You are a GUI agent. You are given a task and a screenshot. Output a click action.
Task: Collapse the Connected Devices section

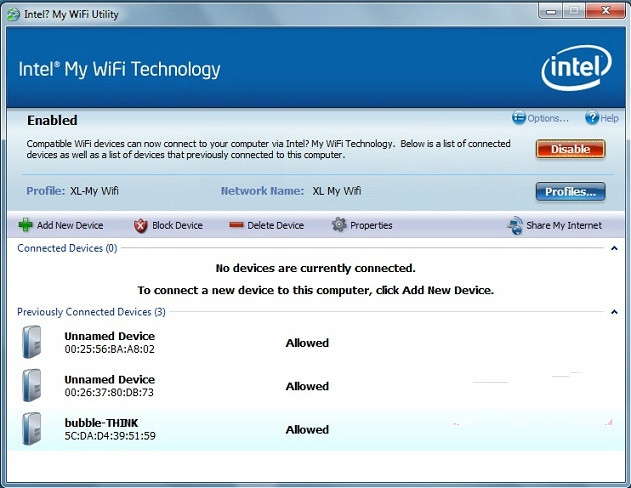click(x=614, y=248)
